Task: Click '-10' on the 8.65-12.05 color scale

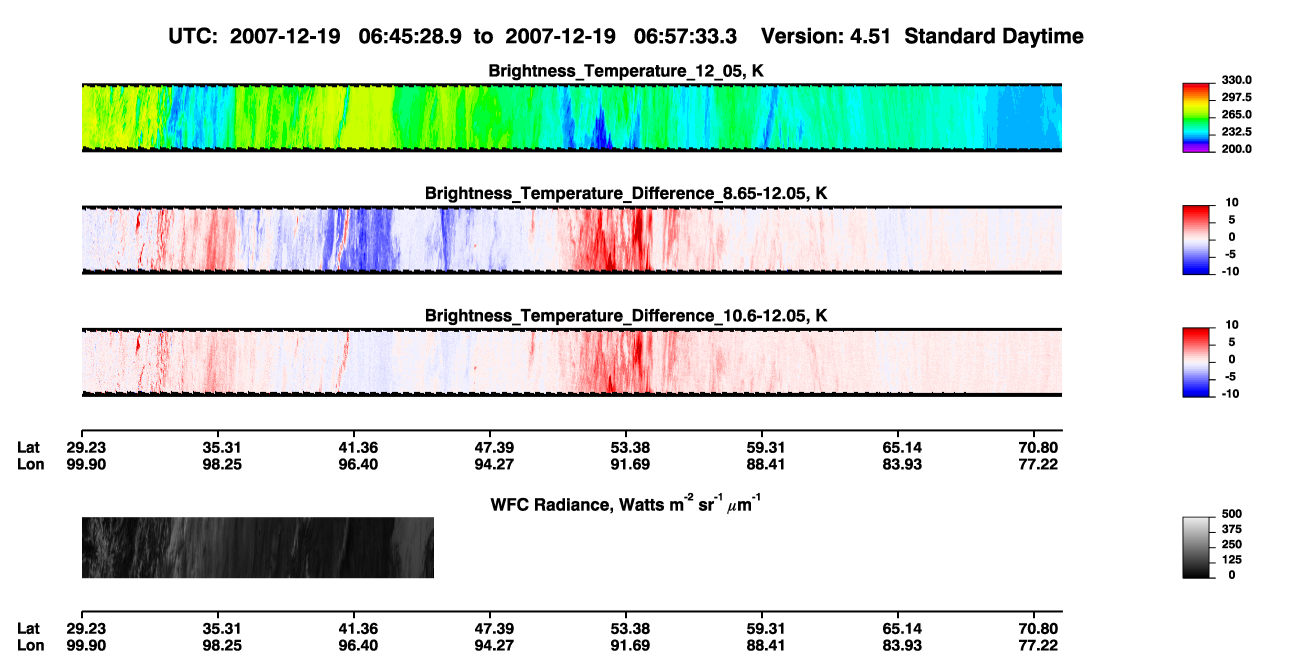Action: click(x=1231, y=271)
